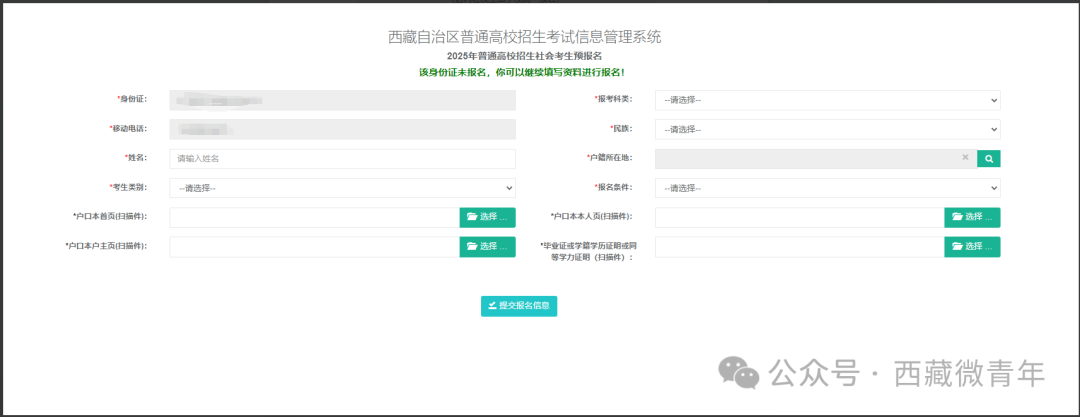Choose file for 毕业证或学籍学历证明 scan
The height and width of the screenshot is (417, 1080).
972,247
